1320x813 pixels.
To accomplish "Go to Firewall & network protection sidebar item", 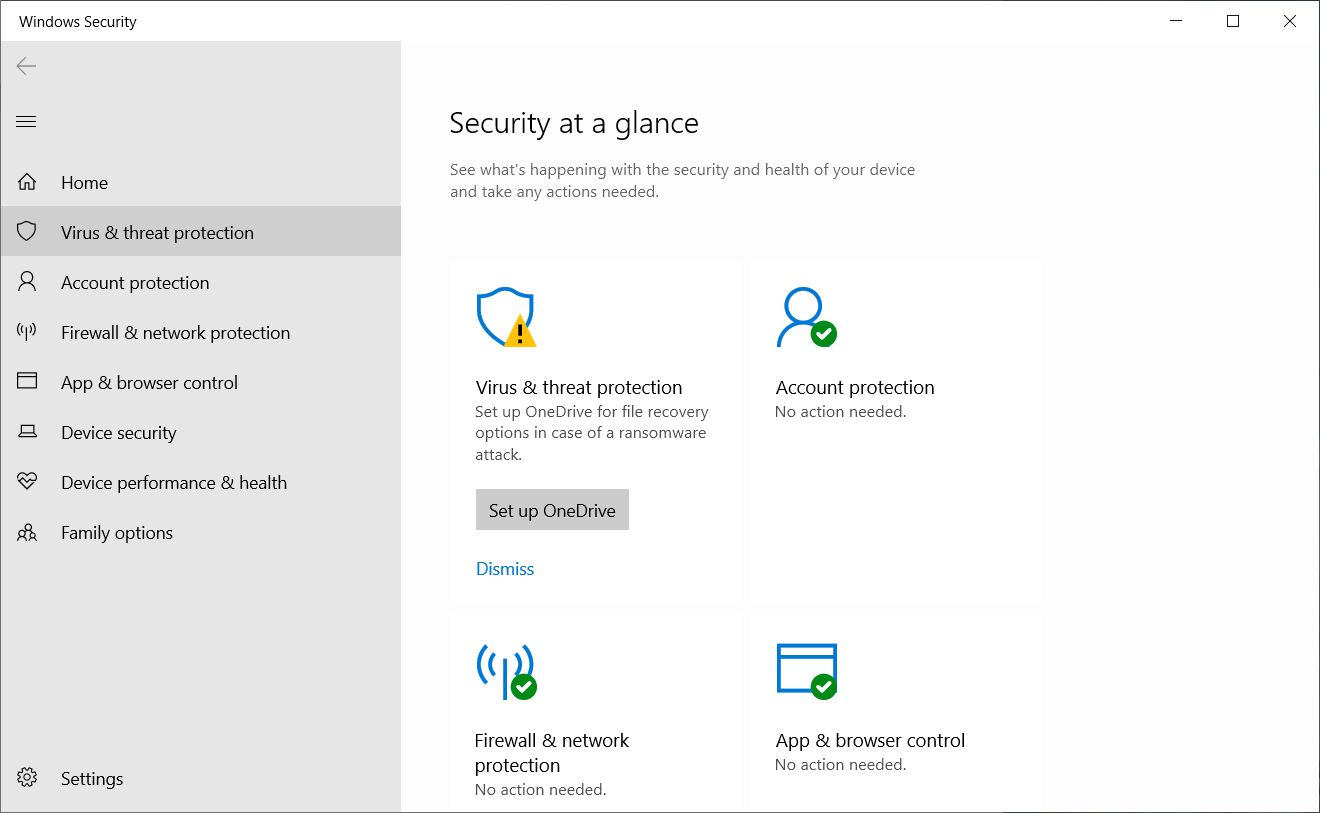I will 200,332.
